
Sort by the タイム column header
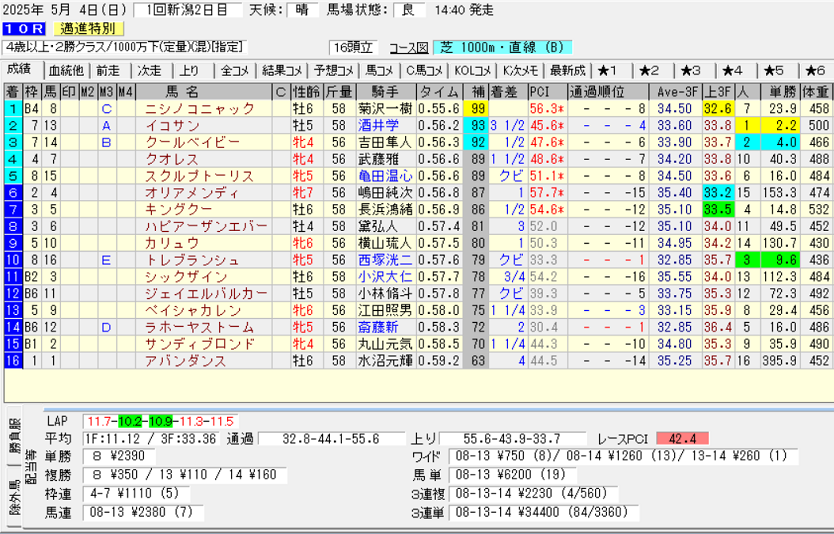coord(439,92)
